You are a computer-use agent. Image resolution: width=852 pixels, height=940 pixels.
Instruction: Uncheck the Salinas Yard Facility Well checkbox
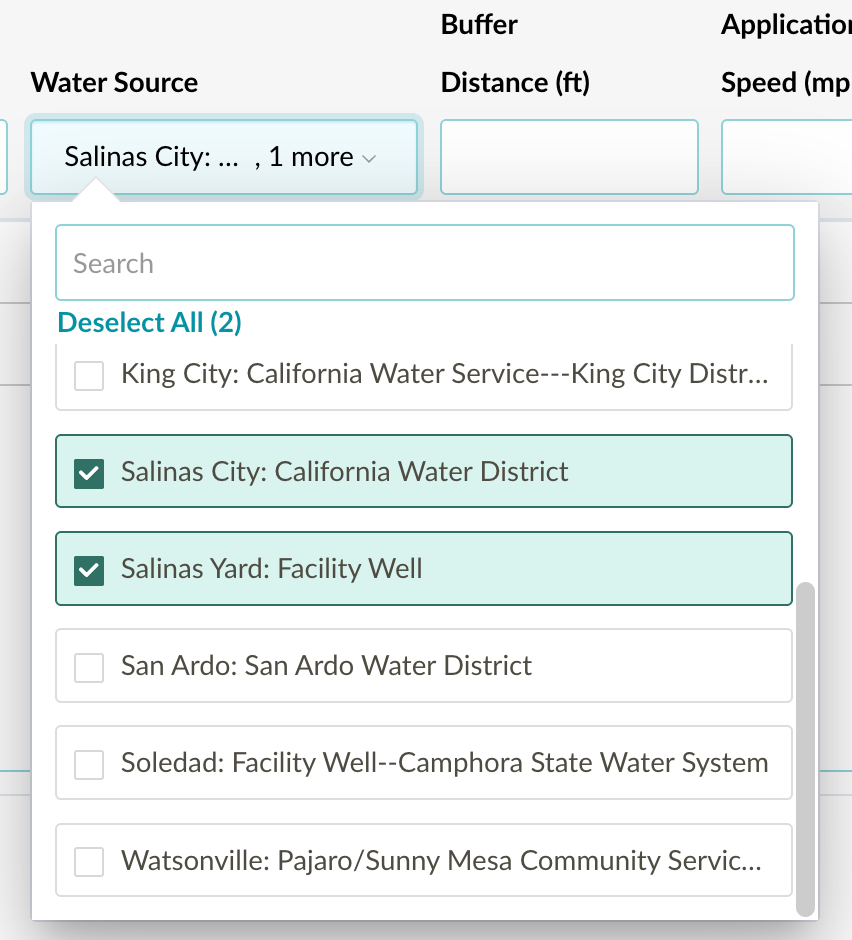coord(90,570)
